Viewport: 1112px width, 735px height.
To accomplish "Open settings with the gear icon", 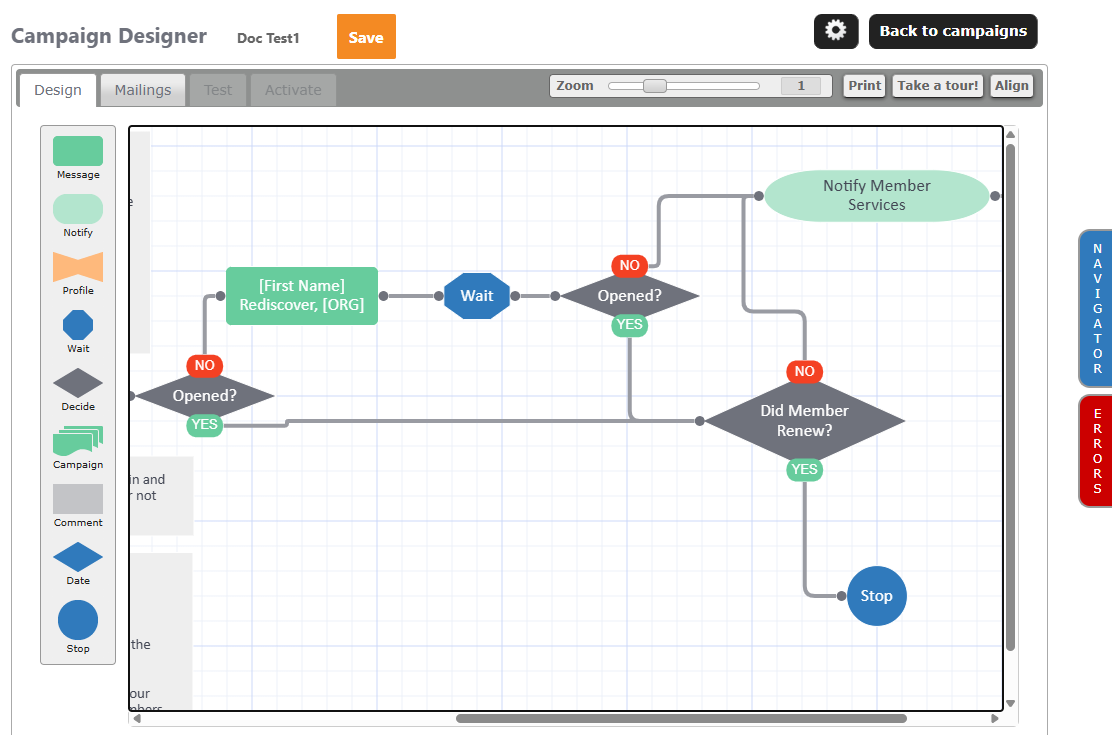I will (836, 31).
